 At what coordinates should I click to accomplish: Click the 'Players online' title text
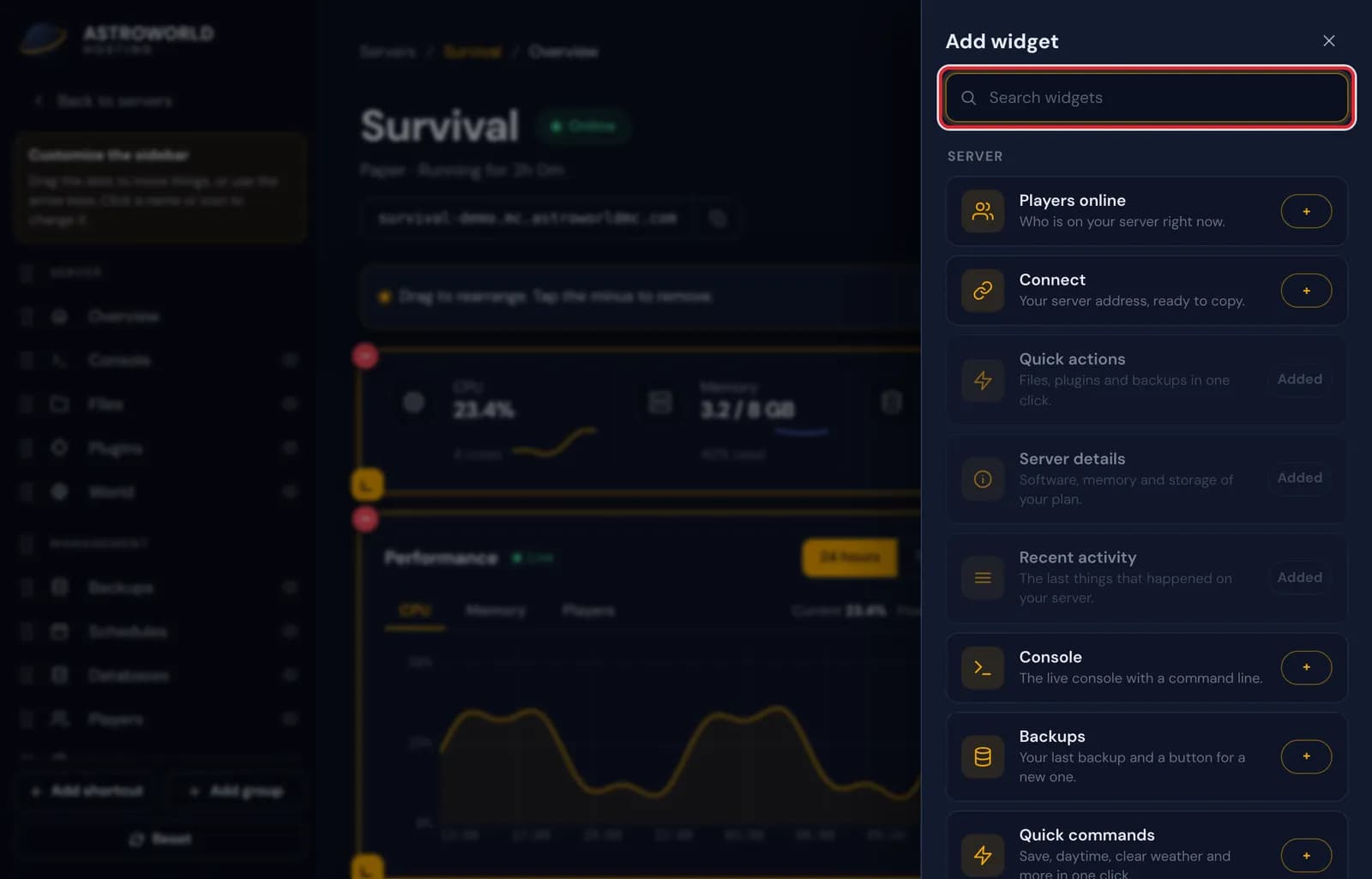(x=1072, y=200)
